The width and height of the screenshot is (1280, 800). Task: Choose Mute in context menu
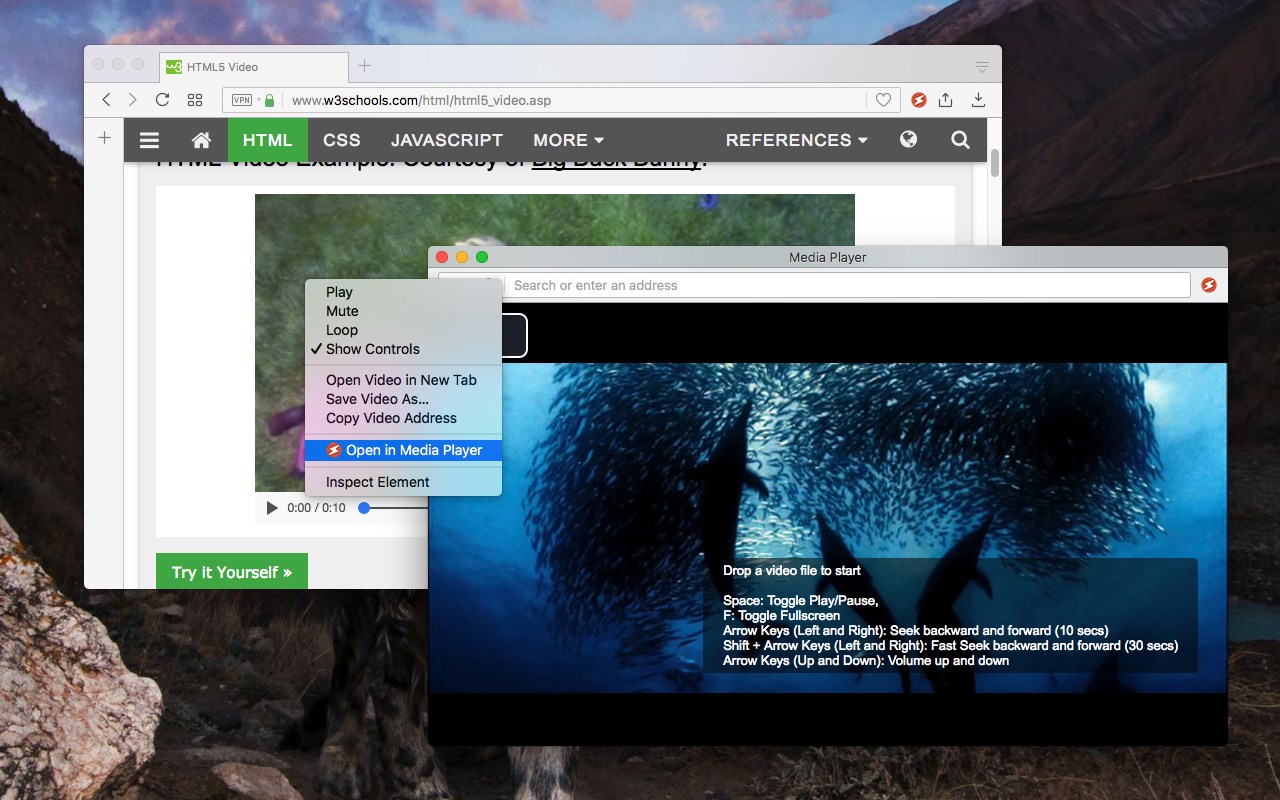[x=402, y=311]
